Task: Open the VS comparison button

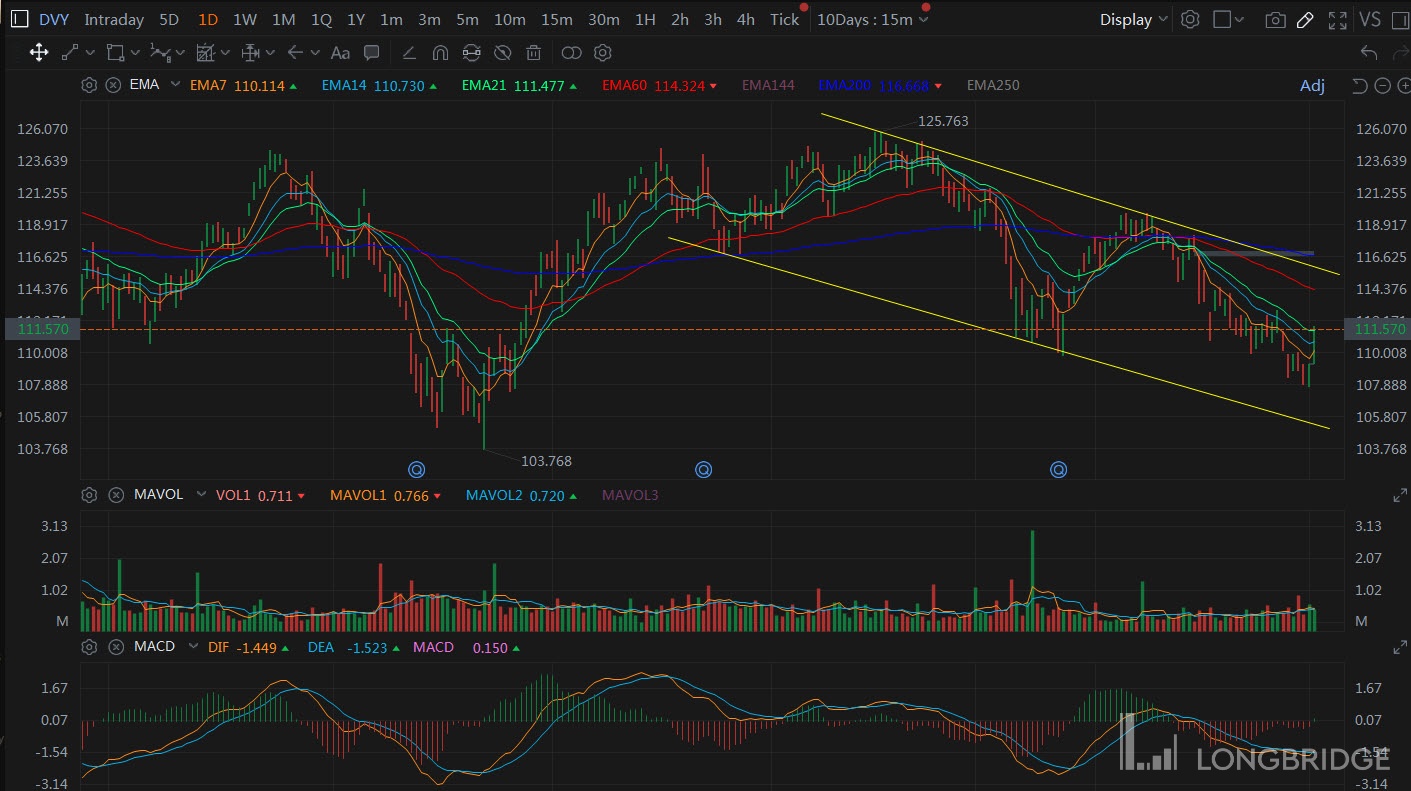Action: click(1370, 20)
